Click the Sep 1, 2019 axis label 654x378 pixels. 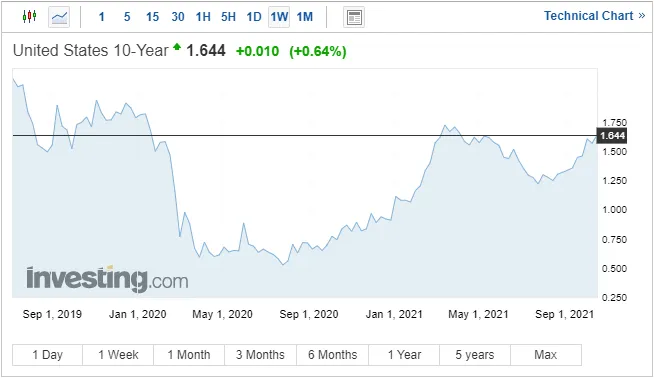point(52,314)
